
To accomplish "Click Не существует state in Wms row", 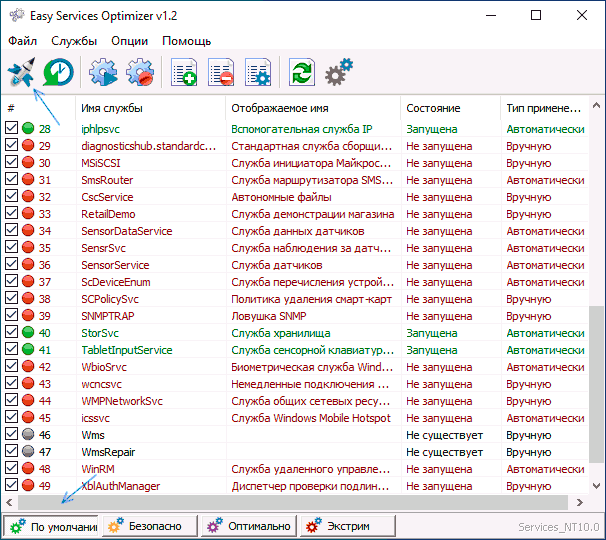I will tap(444, 435).
